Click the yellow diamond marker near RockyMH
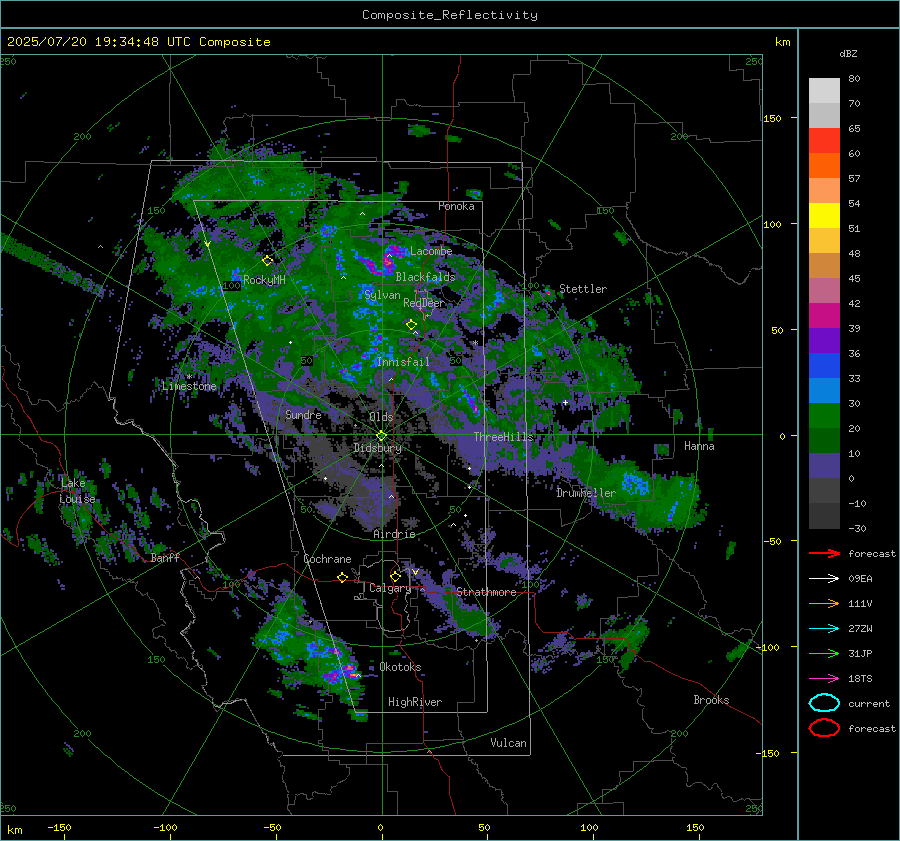Viewport: 900px width, 841px height. [x=267, y=261]
